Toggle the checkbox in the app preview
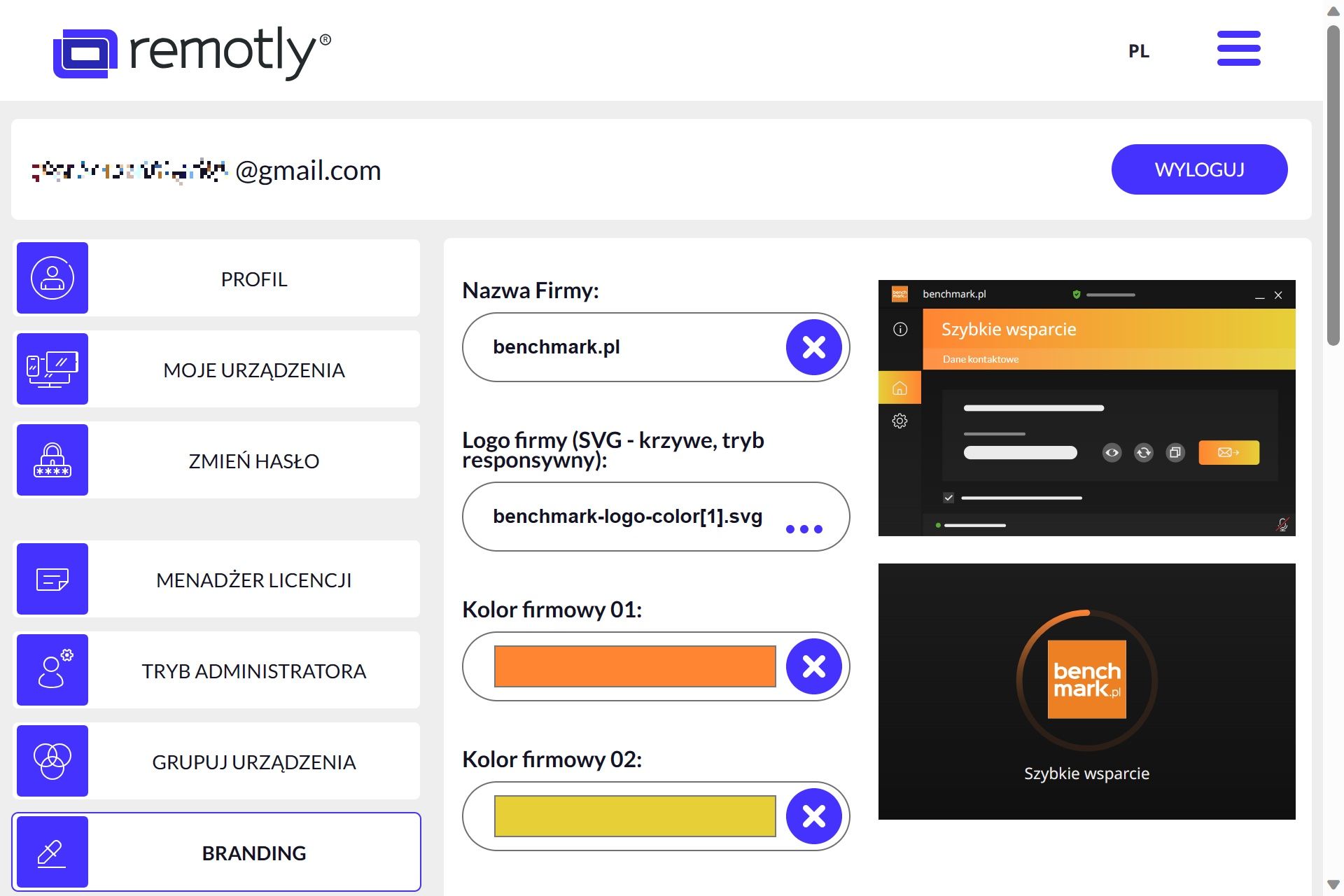The image size is (1344, 896). point(948,498)
